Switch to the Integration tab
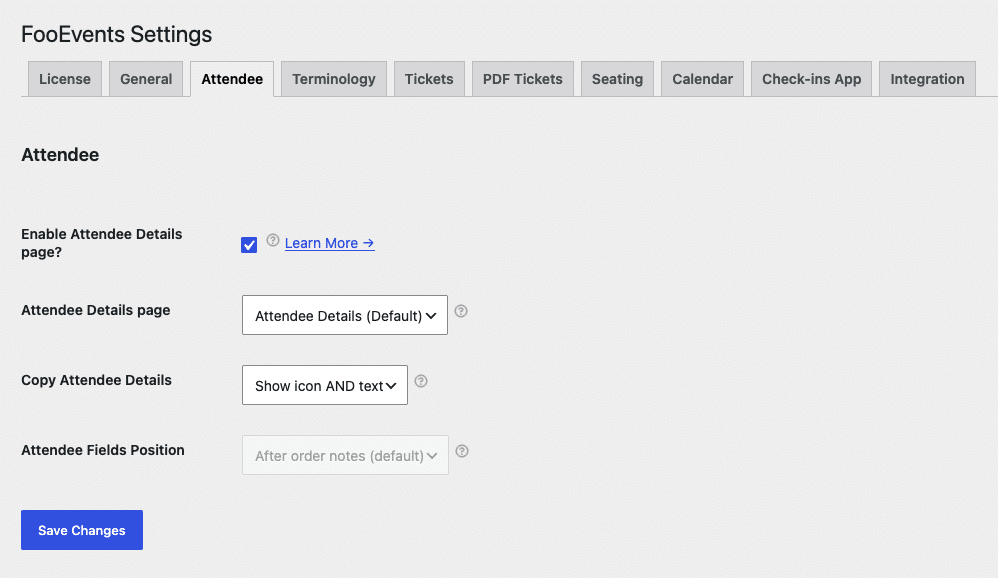998x578 pixels. 927,79
